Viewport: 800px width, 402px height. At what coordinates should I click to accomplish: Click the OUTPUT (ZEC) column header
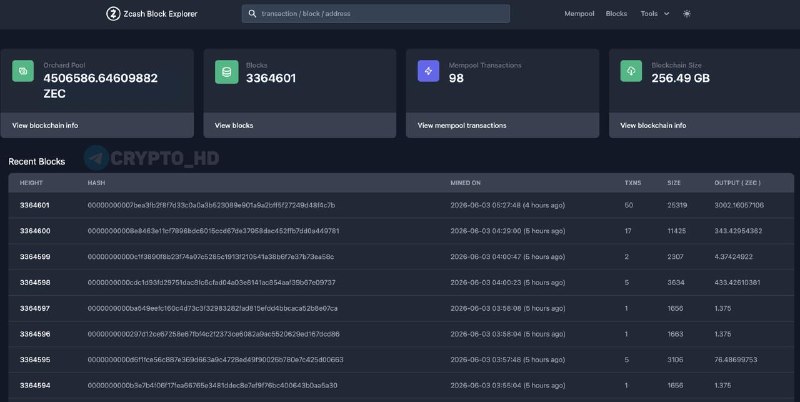737,183
